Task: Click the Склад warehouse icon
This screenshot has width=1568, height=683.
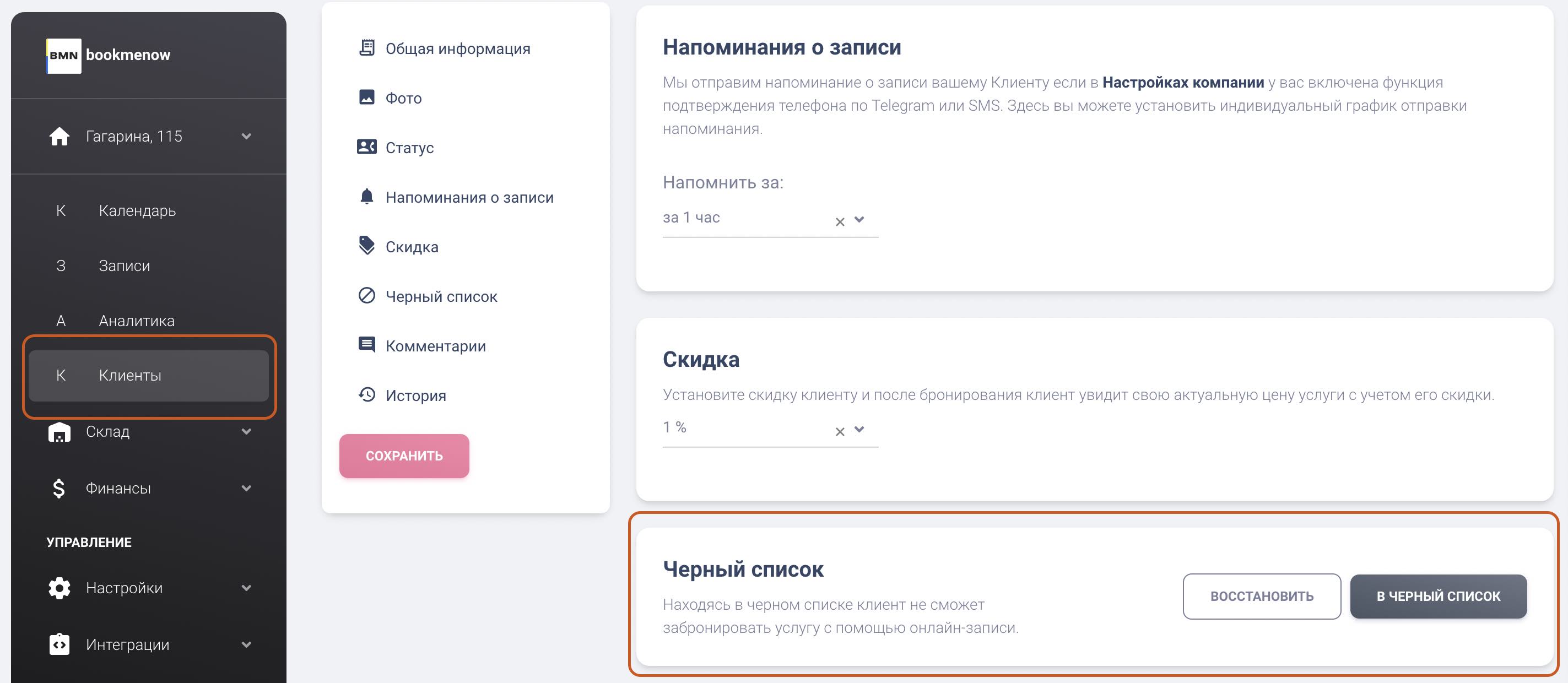Action: click(59, 432)
